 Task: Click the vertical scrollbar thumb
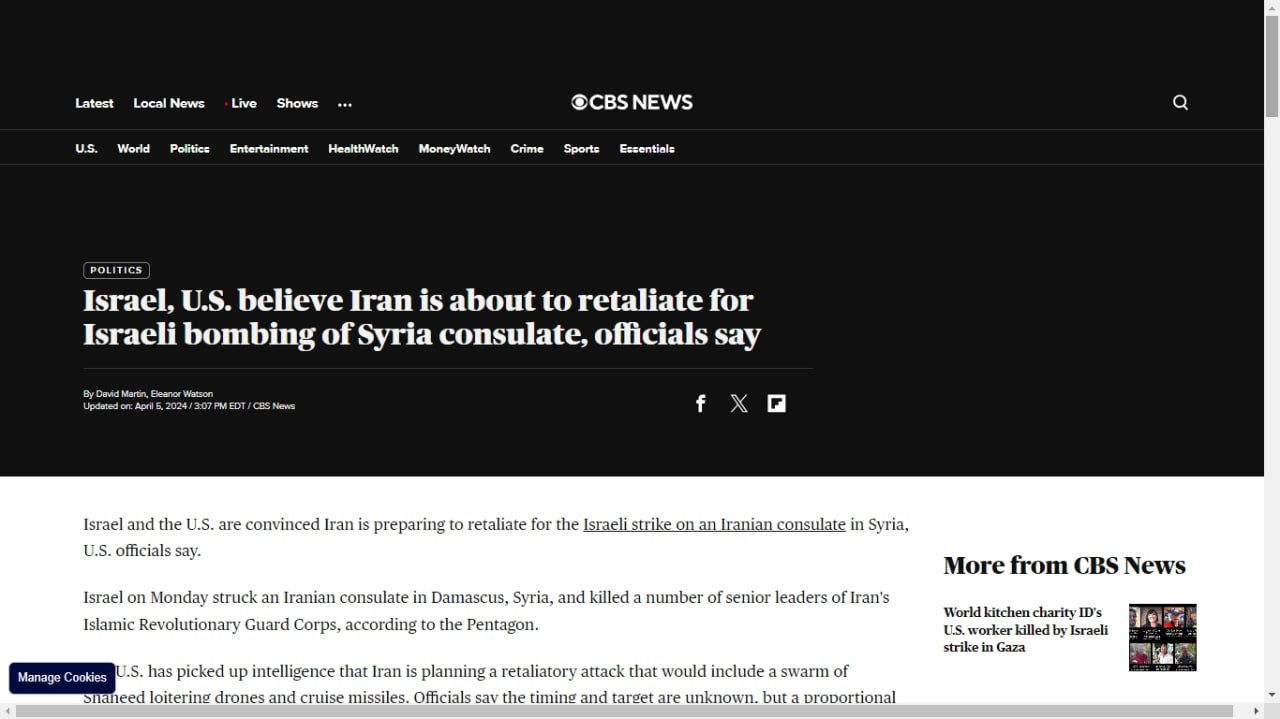pyautogui.click(x=1272, y=65)
